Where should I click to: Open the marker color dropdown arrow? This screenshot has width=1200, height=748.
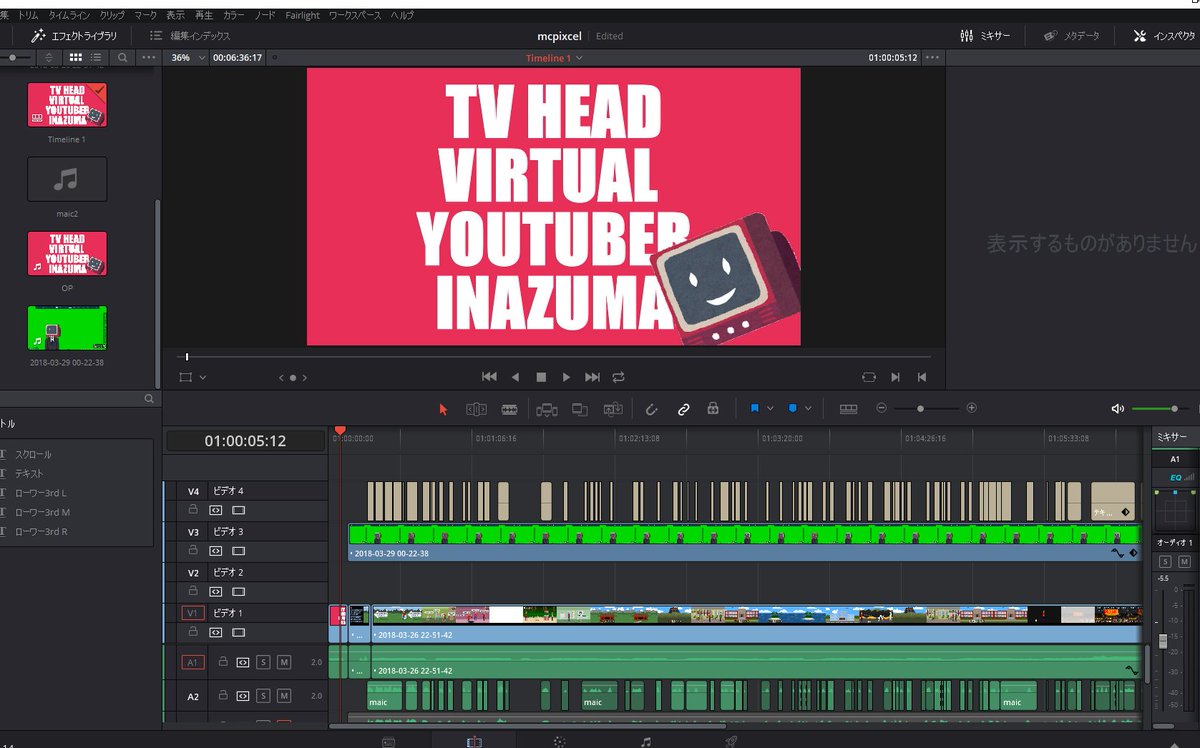[x=808, y=409]
